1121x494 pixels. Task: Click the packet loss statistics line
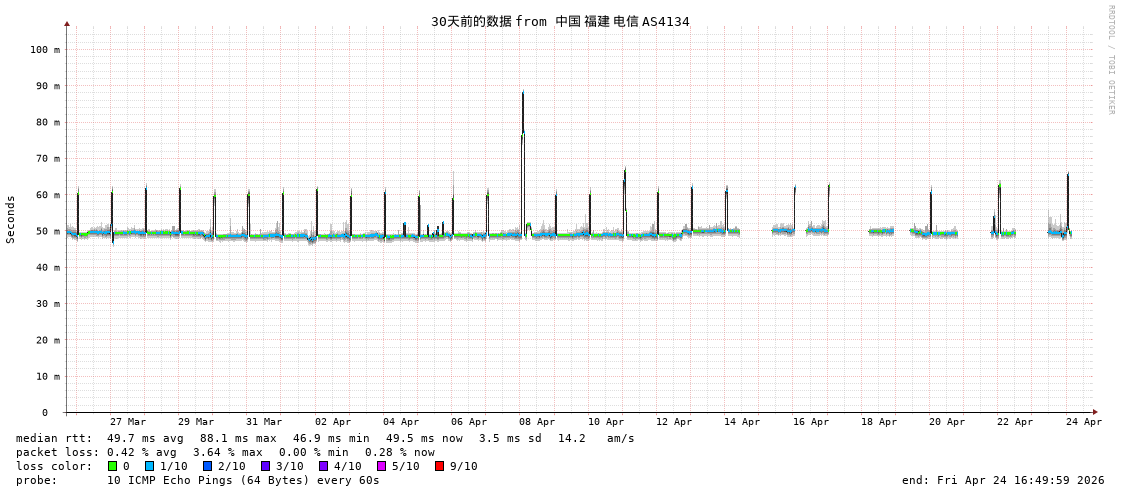(x=225, y=452)
